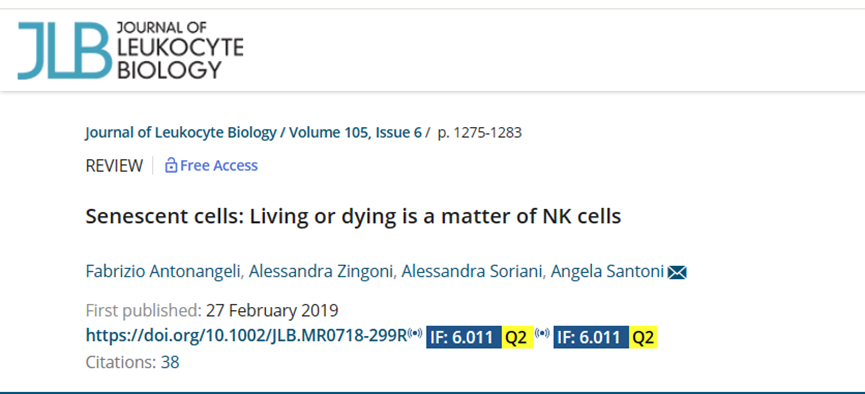Go to Volume 105, Issue 6
The image size is (865, 394).
pos(355,133)
